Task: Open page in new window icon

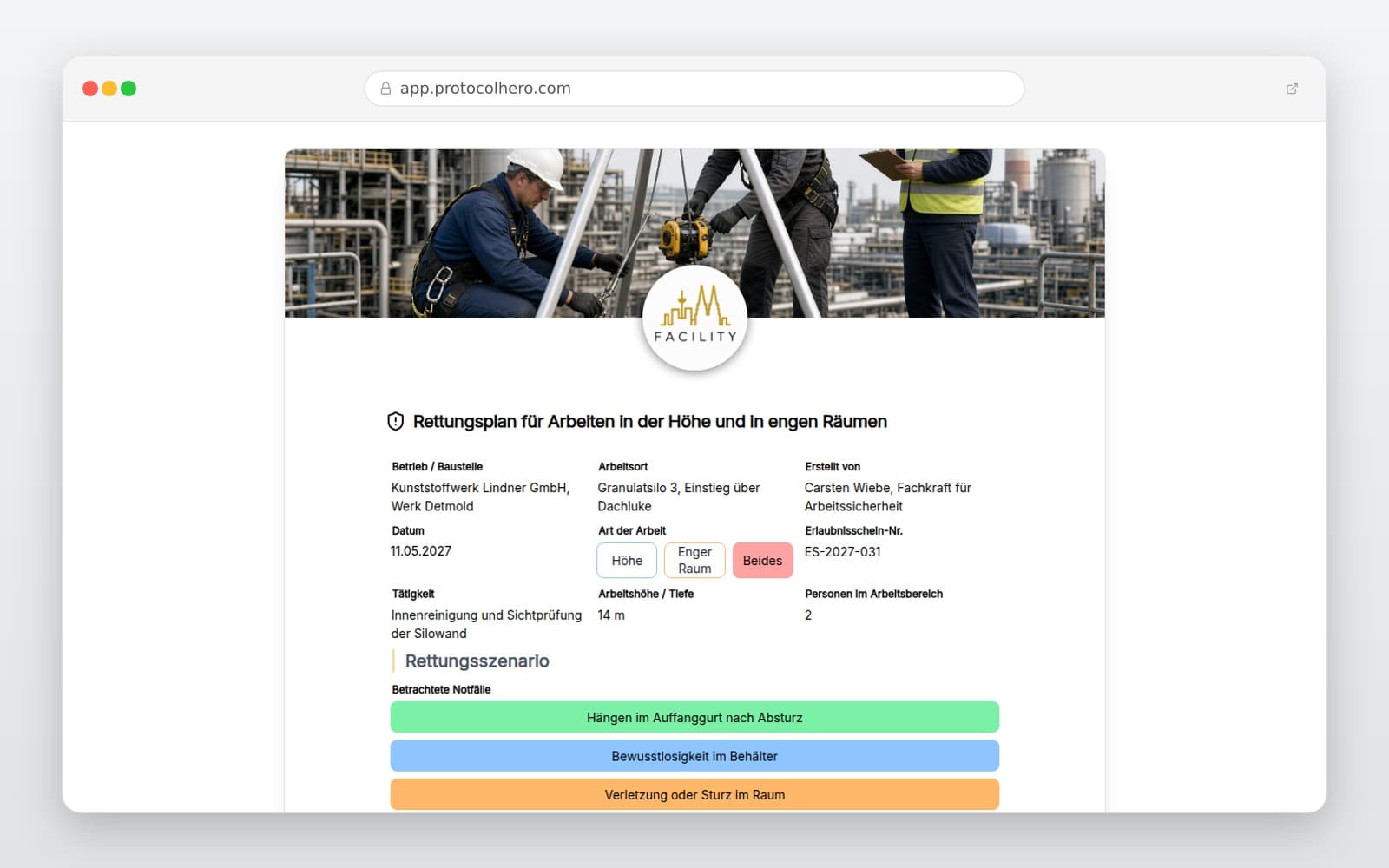Action: point(1292,89)
